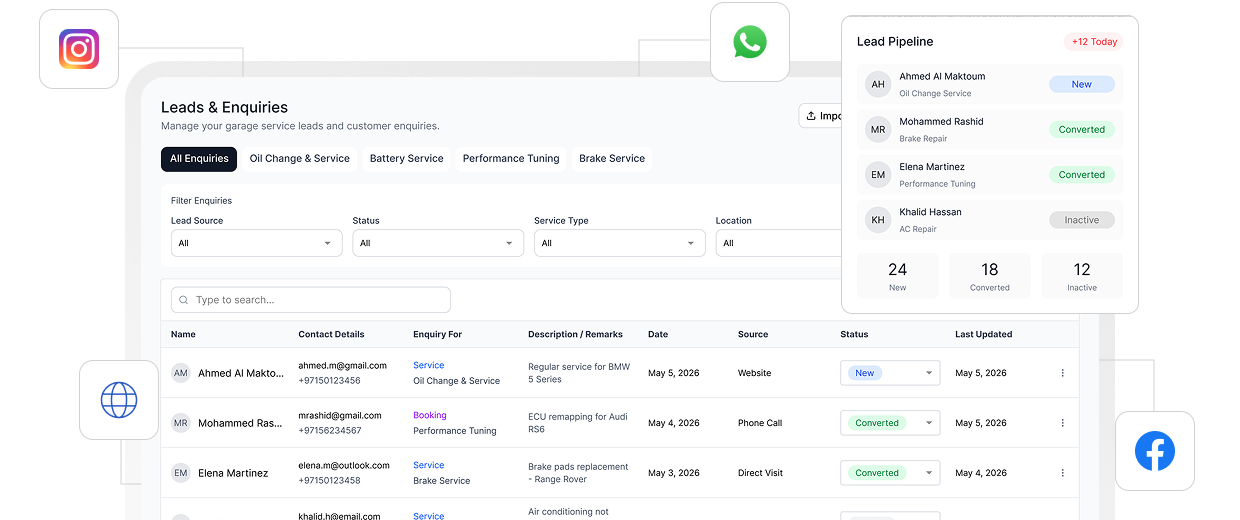Click the MR avatar in table
1240x520 pixels.
(181, 423)
